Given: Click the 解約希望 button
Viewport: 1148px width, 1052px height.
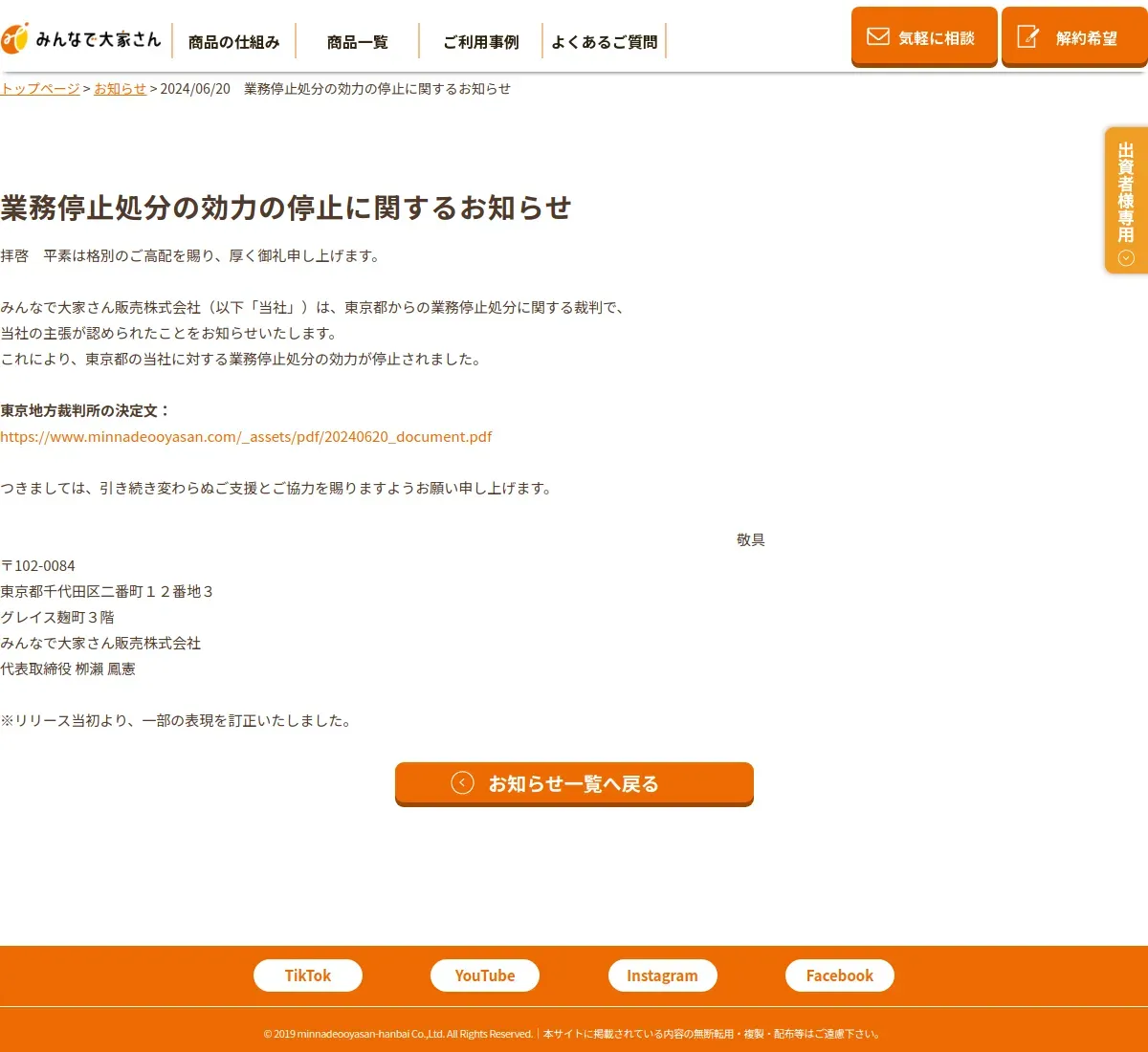Looking at the screenshot, I should 1074,37.
